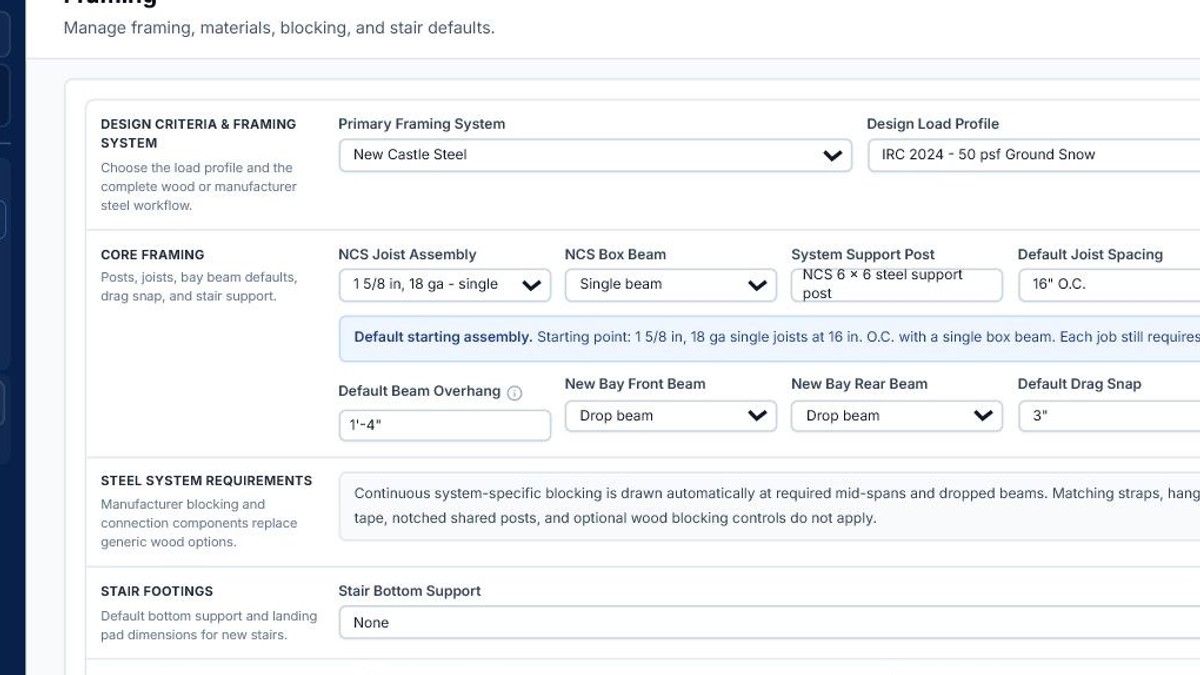
Task: Click the Default Beam Overhang input
Action: click(444, 425)
